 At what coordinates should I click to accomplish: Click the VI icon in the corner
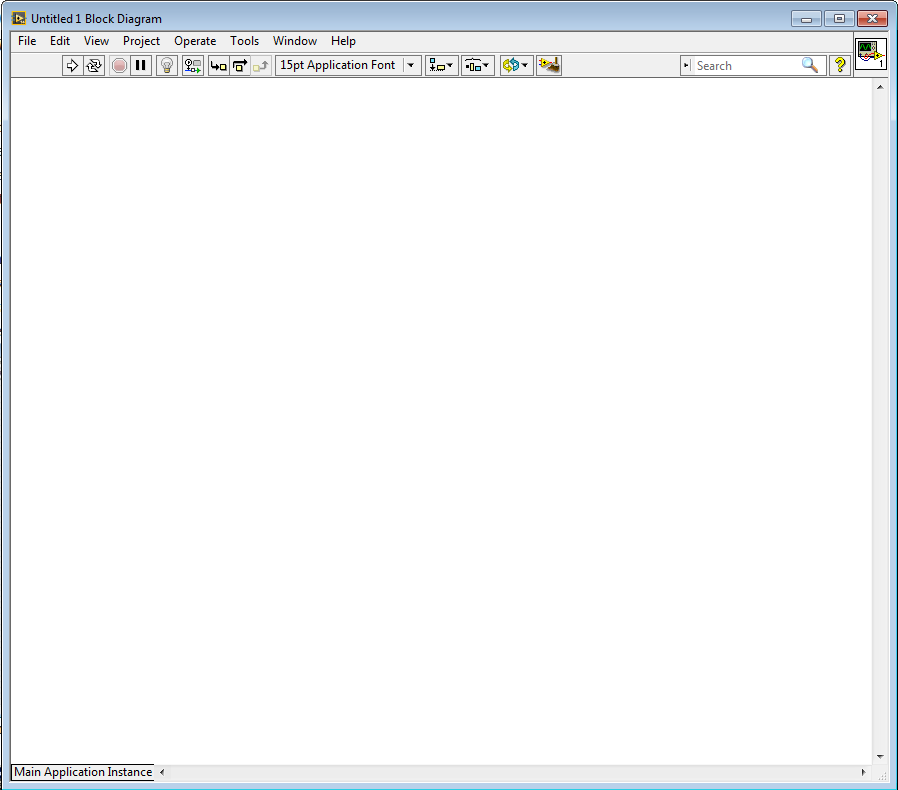tap(871, 54)
